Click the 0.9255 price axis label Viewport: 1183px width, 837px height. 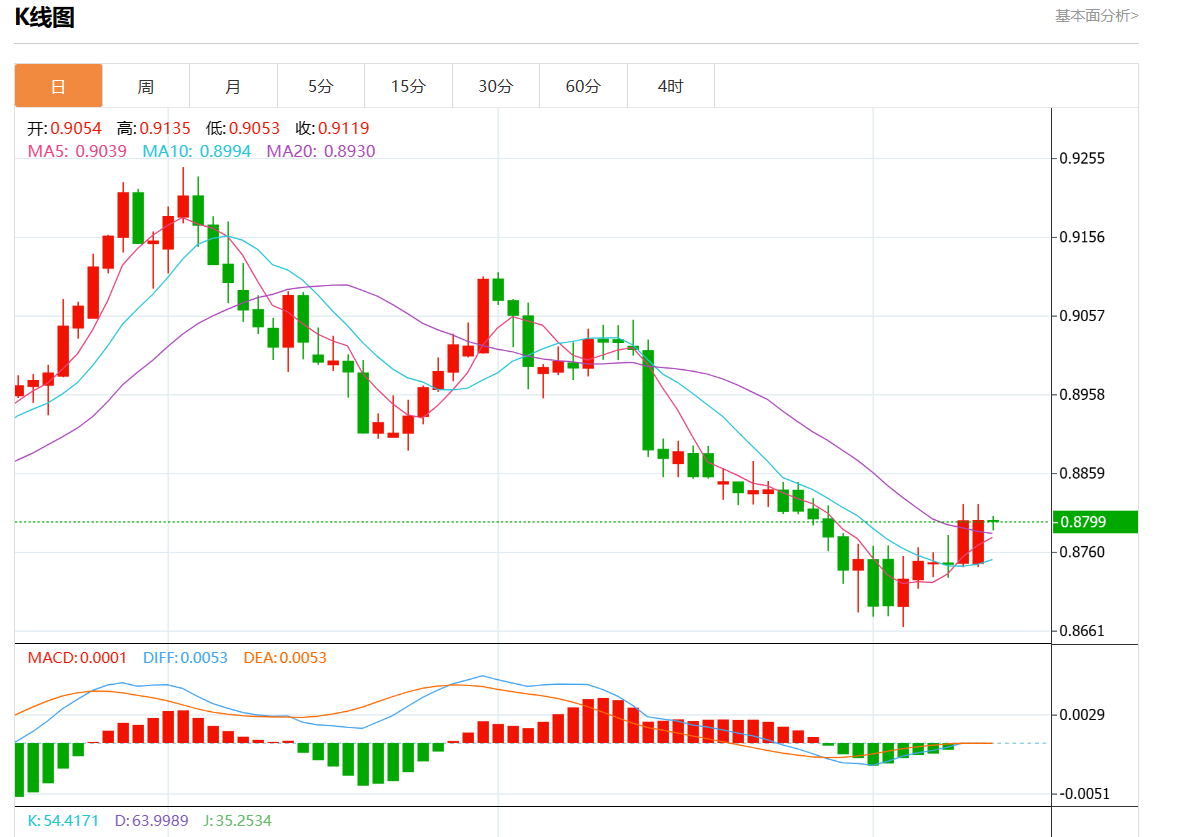[x=1082, y=158]
